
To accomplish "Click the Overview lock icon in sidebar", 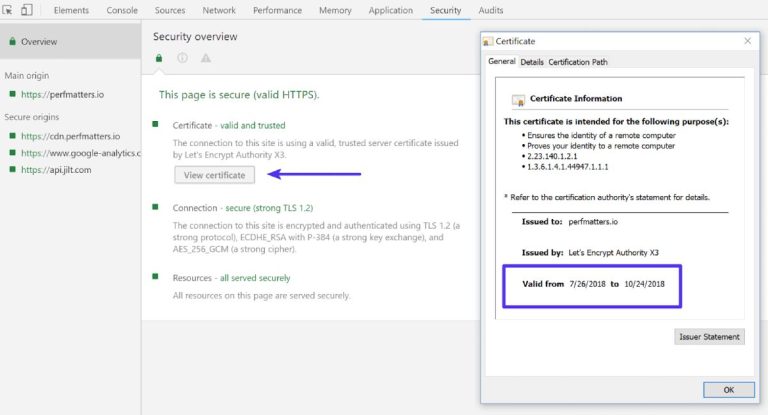I will tap(11, 42).
